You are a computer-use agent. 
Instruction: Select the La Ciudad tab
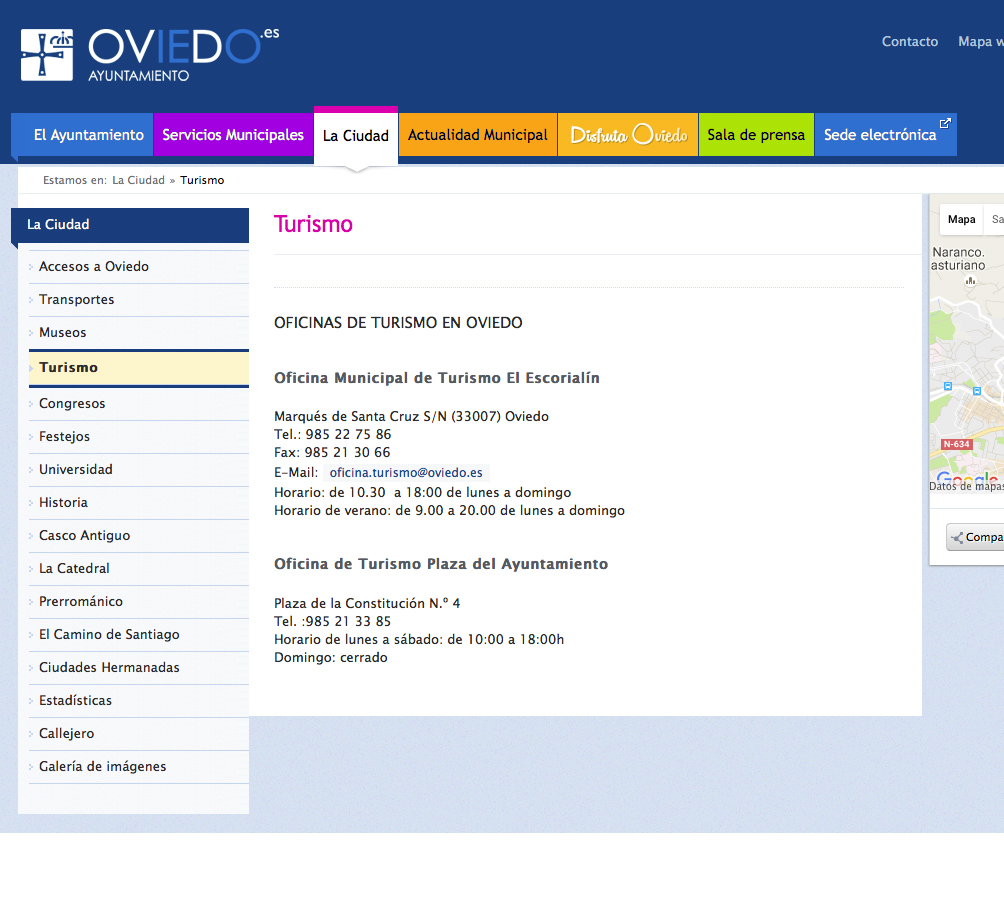coord(356,136)
